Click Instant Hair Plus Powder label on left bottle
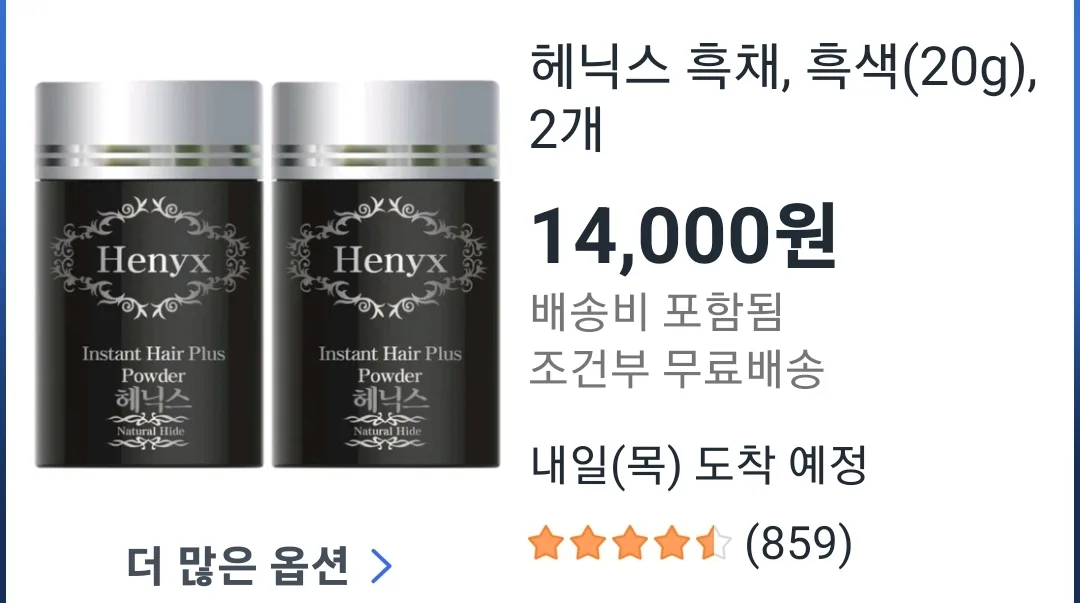This screenshot has height=603, width=1080. pyautogui.click(x=153, y=365)
